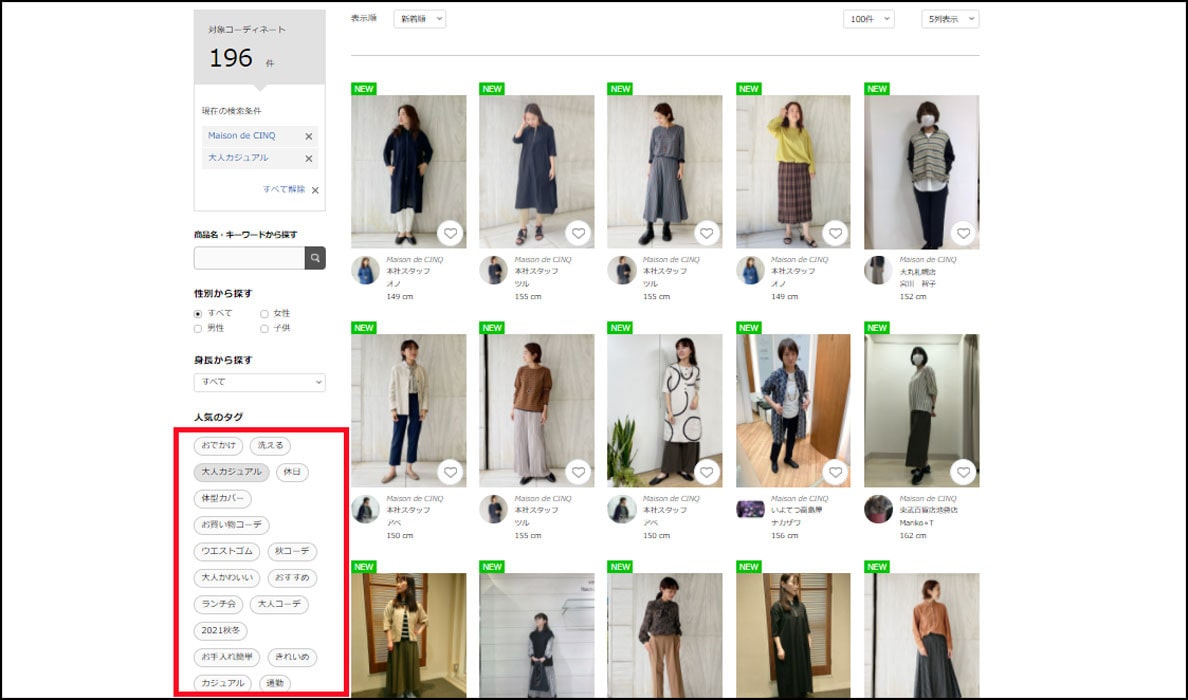Viewport: 1188px width, 700px height.
Task: Click the keyword search input field
Action: [249, 259]
